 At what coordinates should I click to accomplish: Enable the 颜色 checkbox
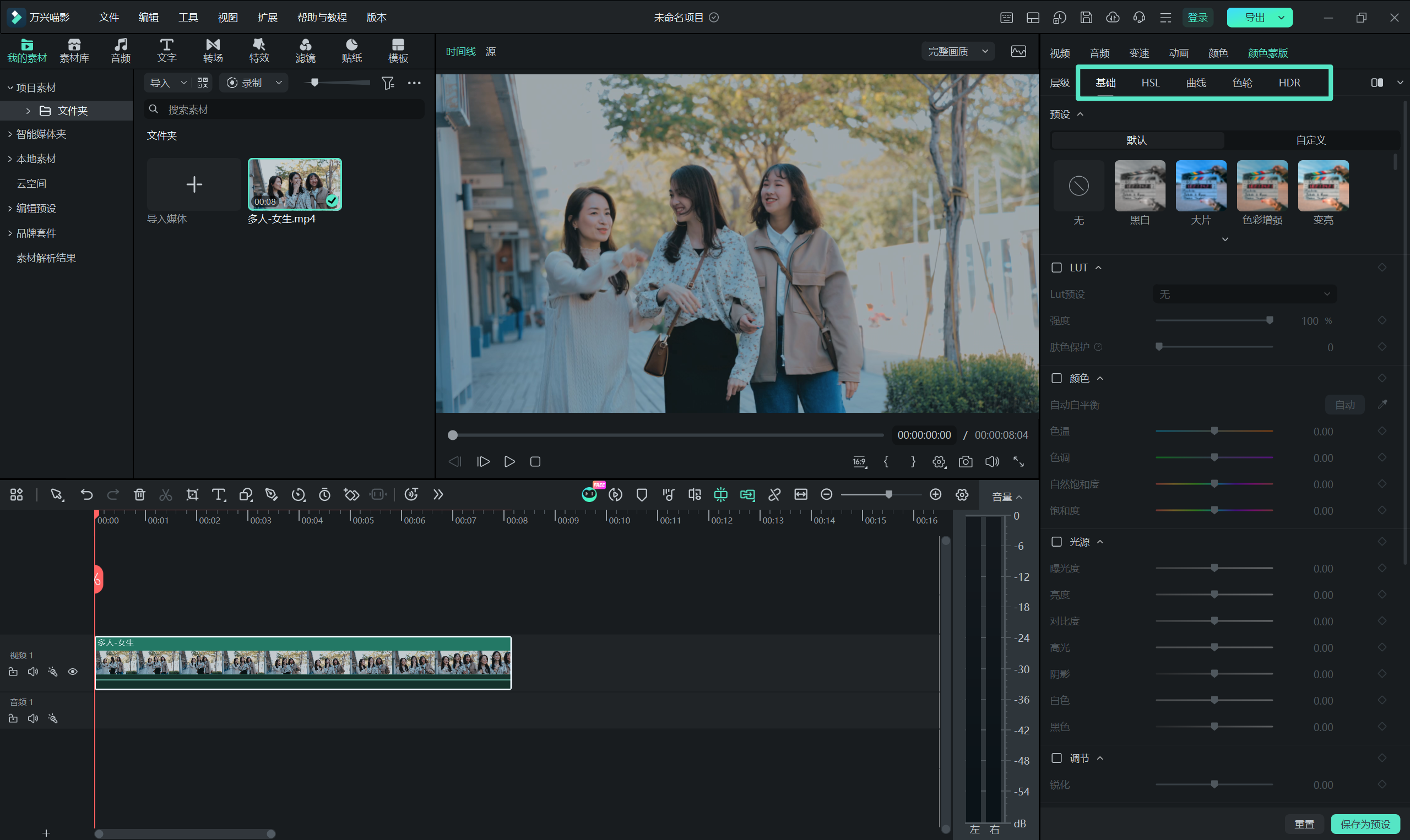point(1056,378)
